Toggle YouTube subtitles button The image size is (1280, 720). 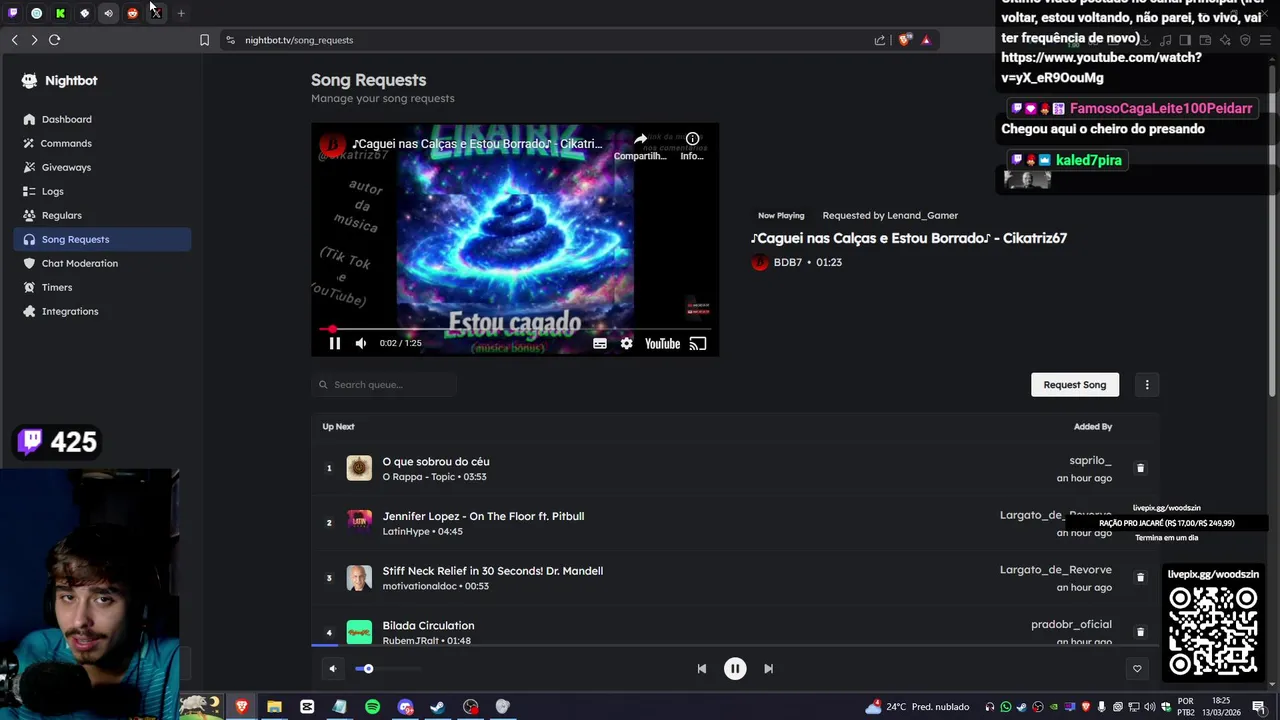[x=600, y=343]
